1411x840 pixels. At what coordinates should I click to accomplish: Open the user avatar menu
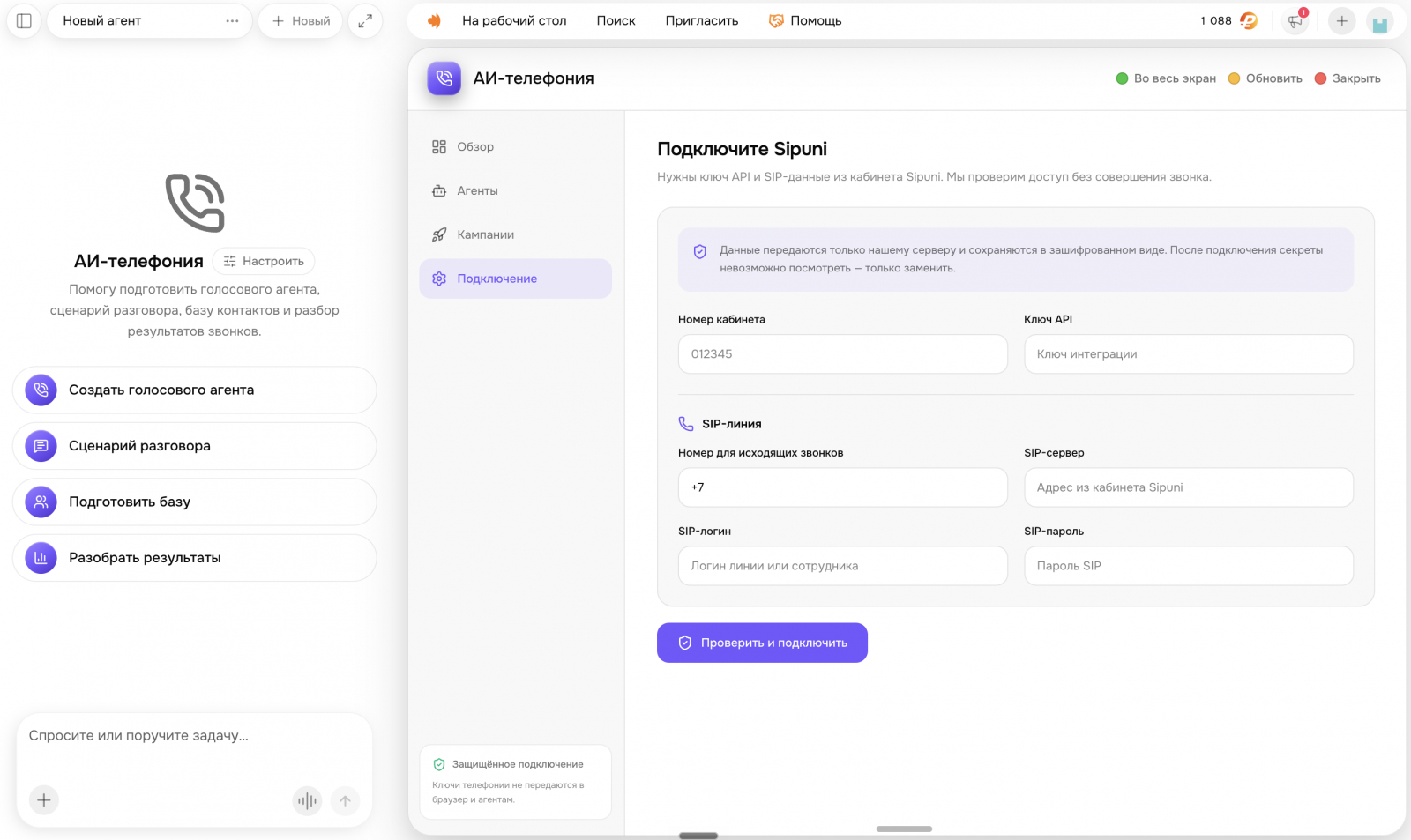click(x=1380, y=21)
